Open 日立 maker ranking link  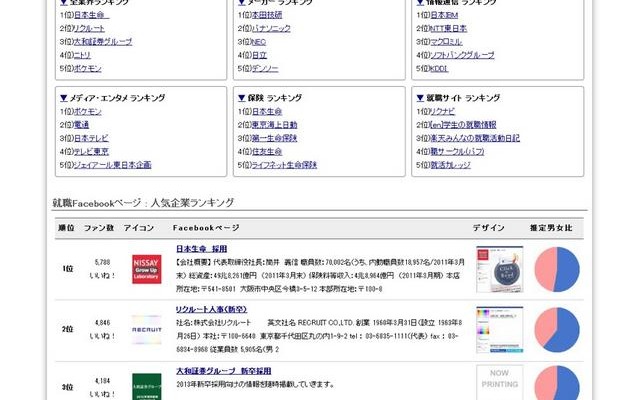point(259,55)
